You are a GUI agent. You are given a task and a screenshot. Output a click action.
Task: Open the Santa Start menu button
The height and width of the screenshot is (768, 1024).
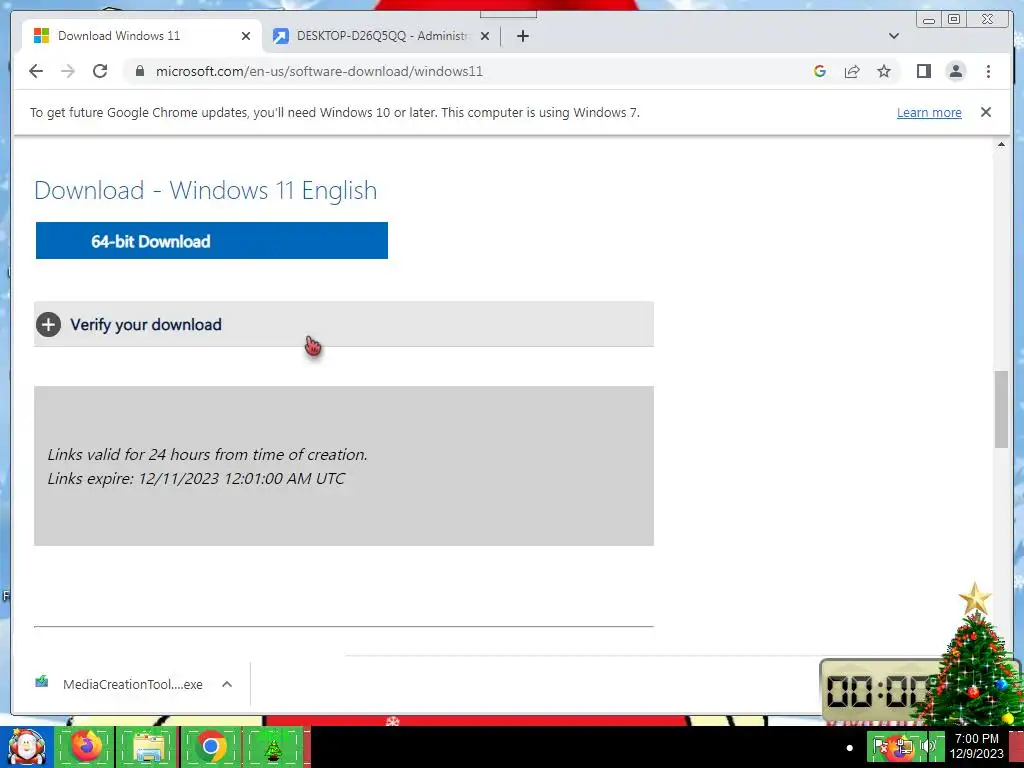[x=26, y=746]
